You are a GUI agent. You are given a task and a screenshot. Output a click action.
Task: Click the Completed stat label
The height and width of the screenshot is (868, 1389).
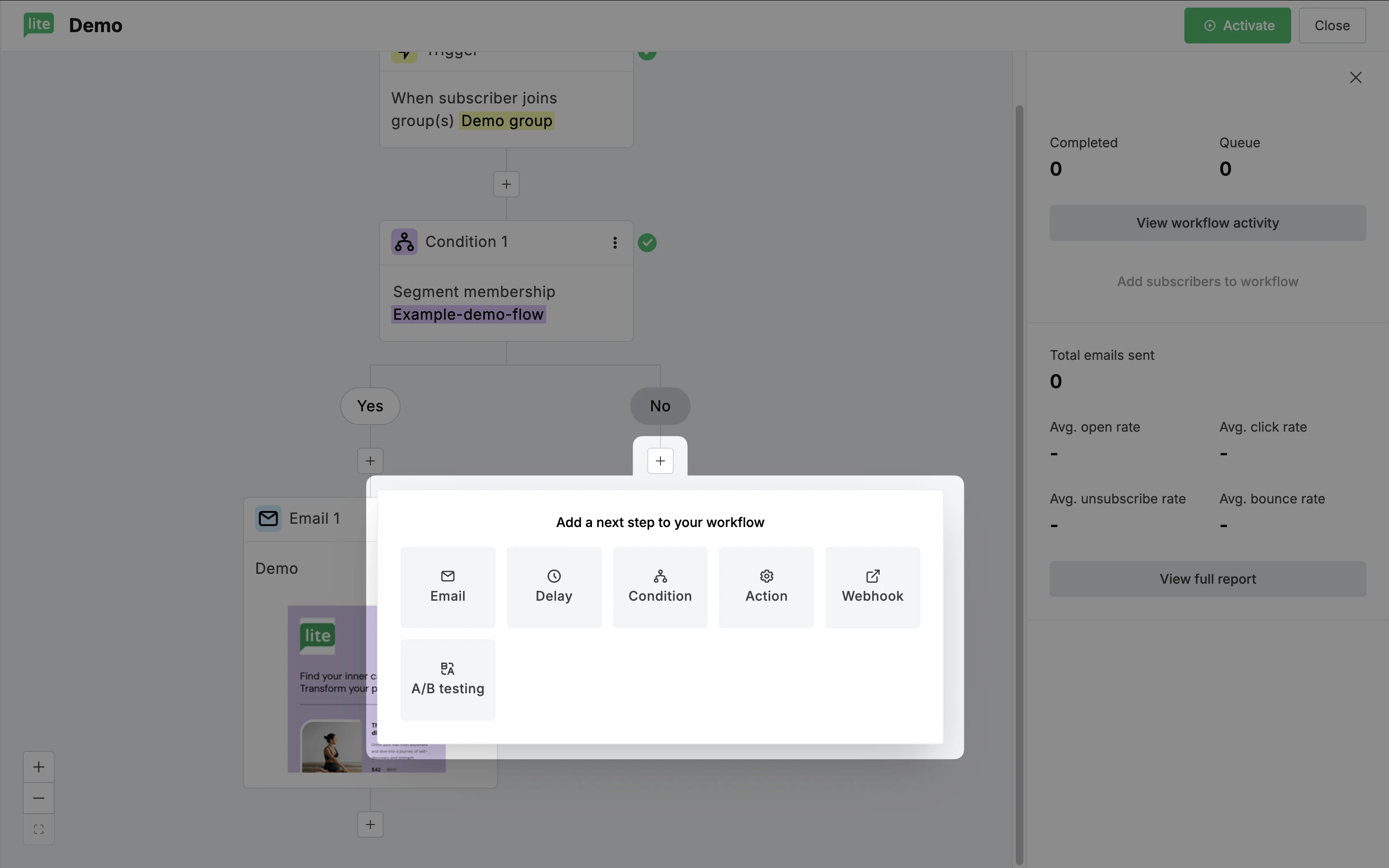tap(1083, 142)
